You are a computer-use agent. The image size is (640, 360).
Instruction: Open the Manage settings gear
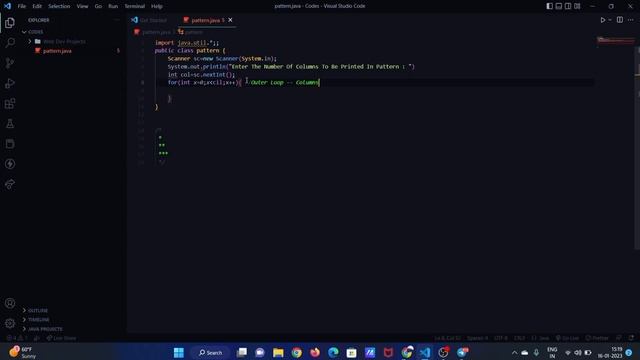pyautogui.click(x=10, y=323)
